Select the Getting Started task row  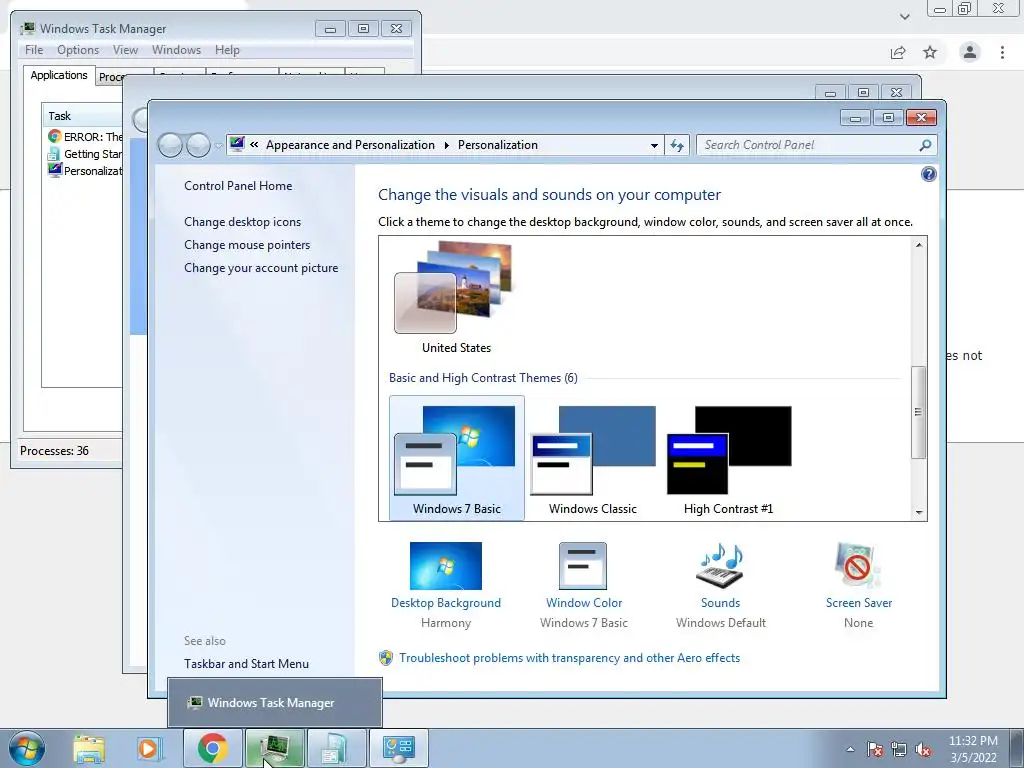click(x=84, y=154)
